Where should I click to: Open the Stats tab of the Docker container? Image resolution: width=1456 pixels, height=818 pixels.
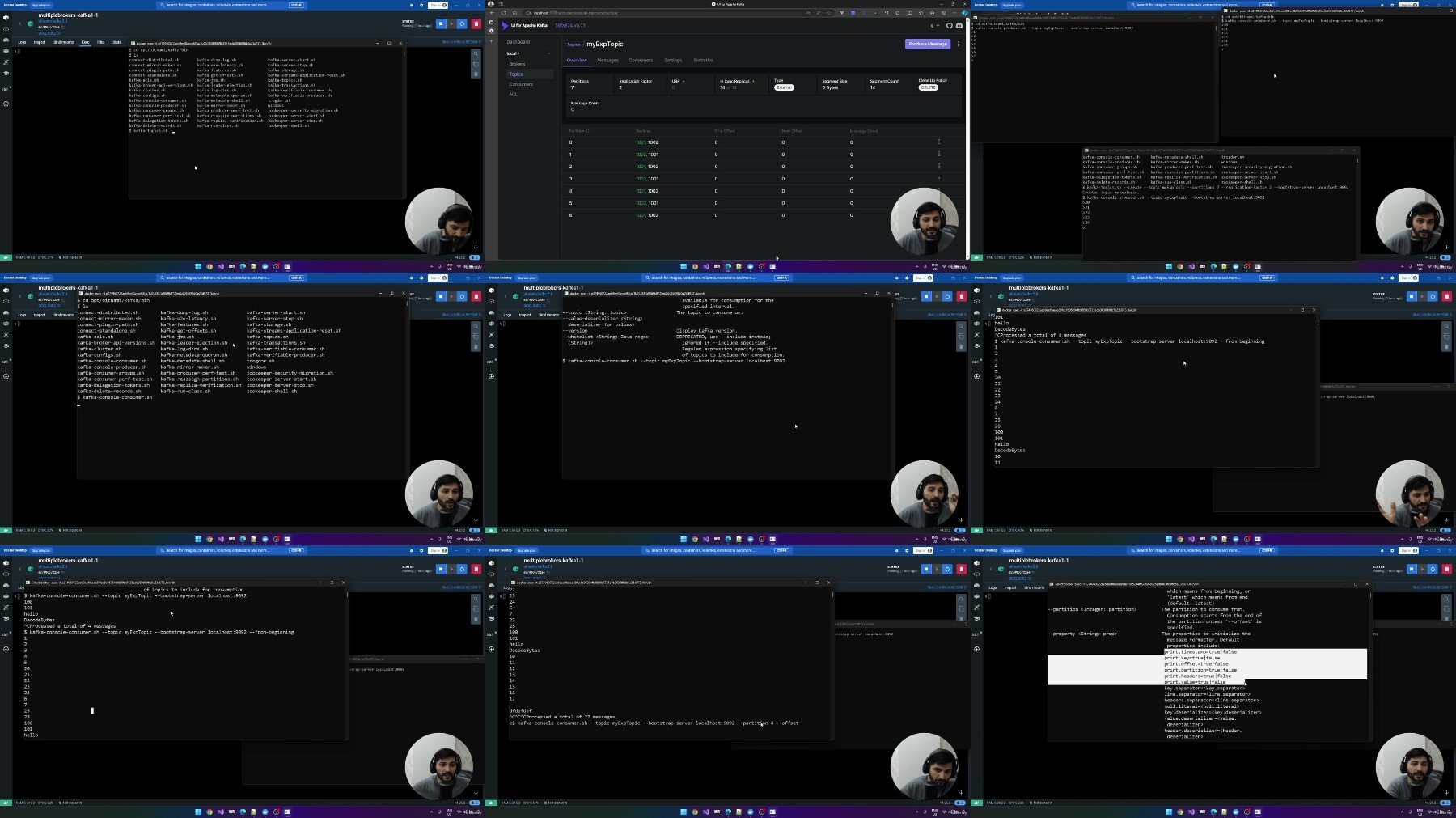(x=116, y=42)
